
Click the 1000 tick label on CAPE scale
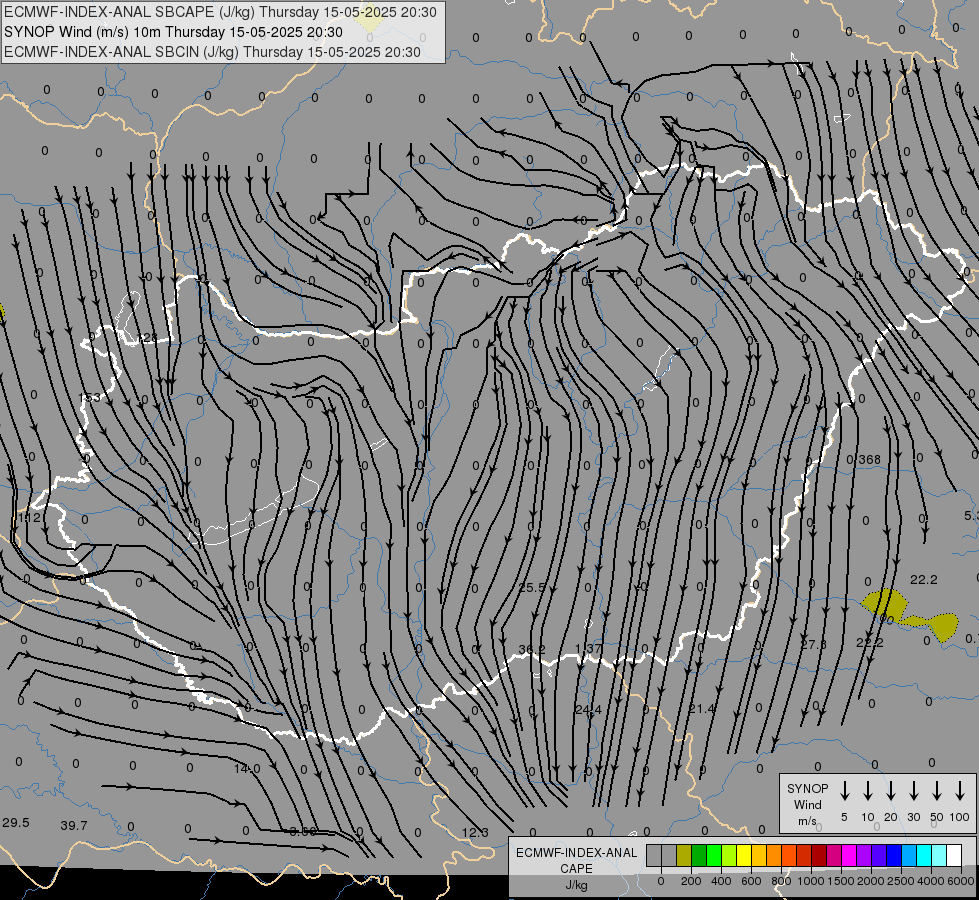811,881
